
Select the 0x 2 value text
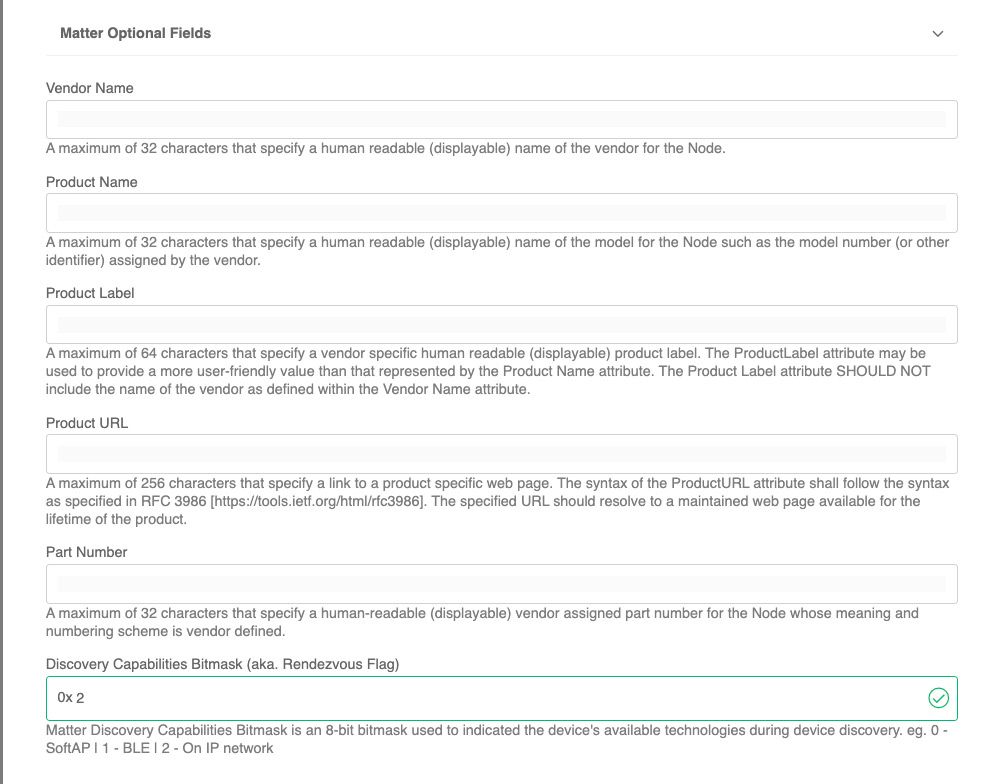point(68,698)
